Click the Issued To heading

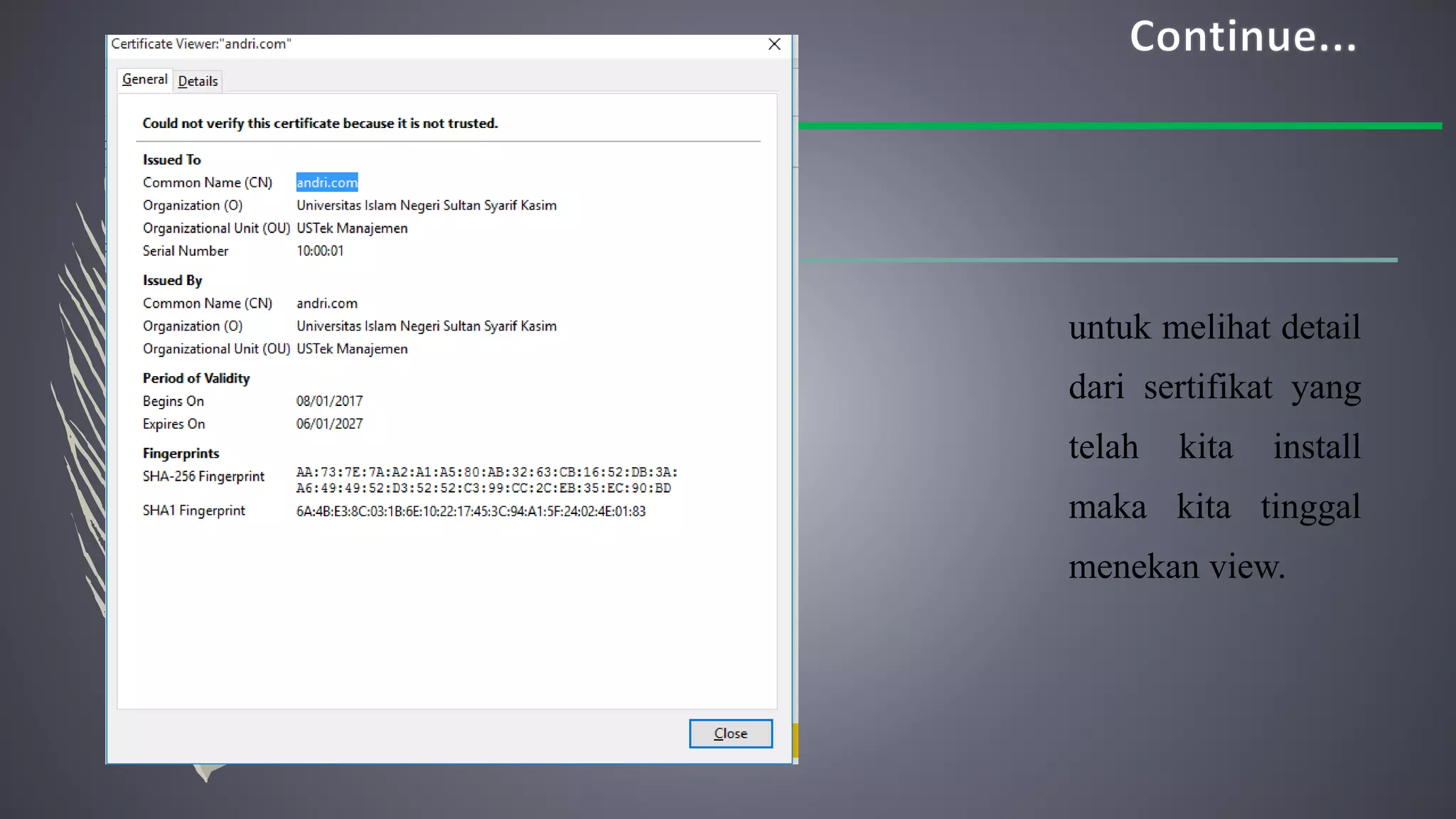point(172,160)
